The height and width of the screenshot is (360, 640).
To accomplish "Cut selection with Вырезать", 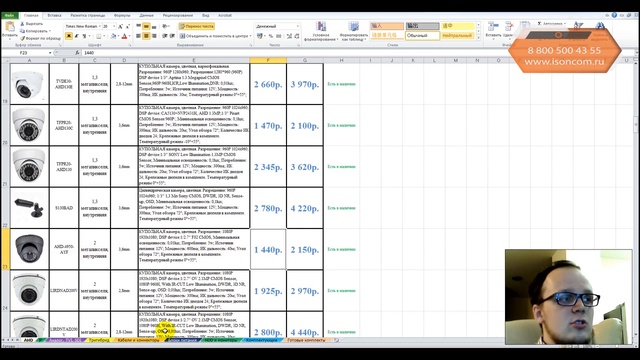I will click(32, 24).
